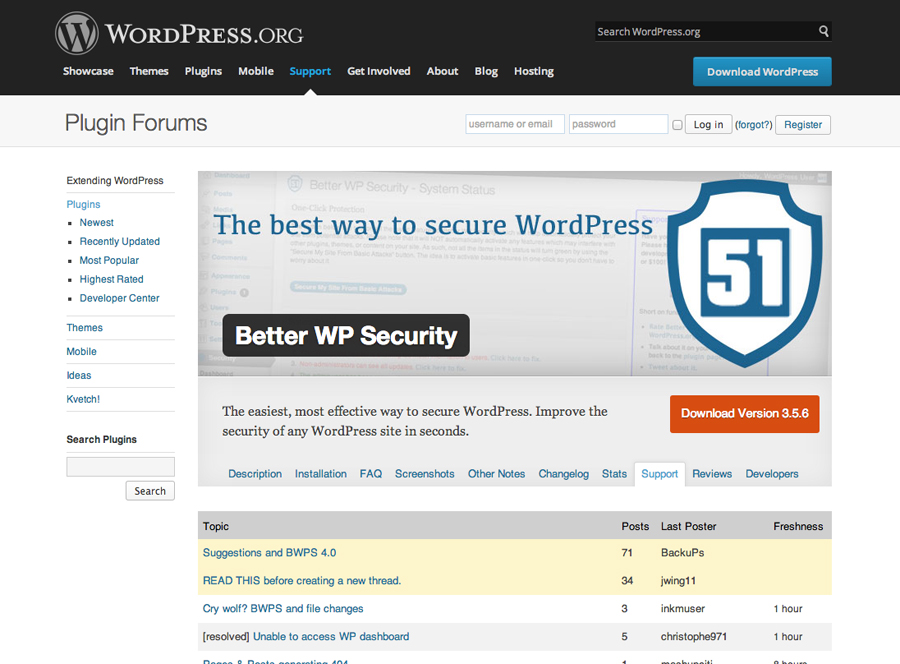
Task: Open the Themes sidebar link
Action: coord(84,328)
